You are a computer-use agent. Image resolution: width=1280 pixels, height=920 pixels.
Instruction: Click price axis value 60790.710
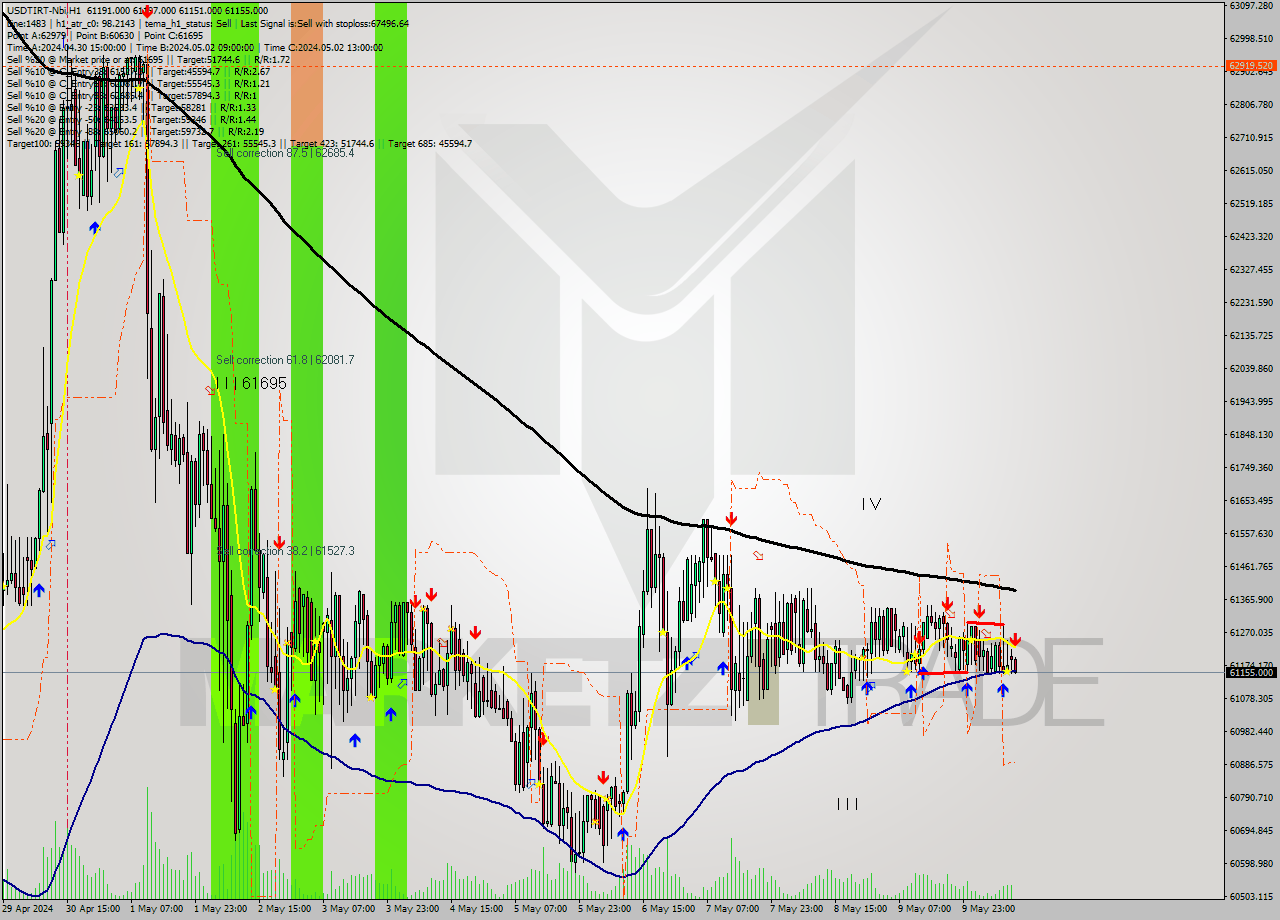click(1251, 797)
